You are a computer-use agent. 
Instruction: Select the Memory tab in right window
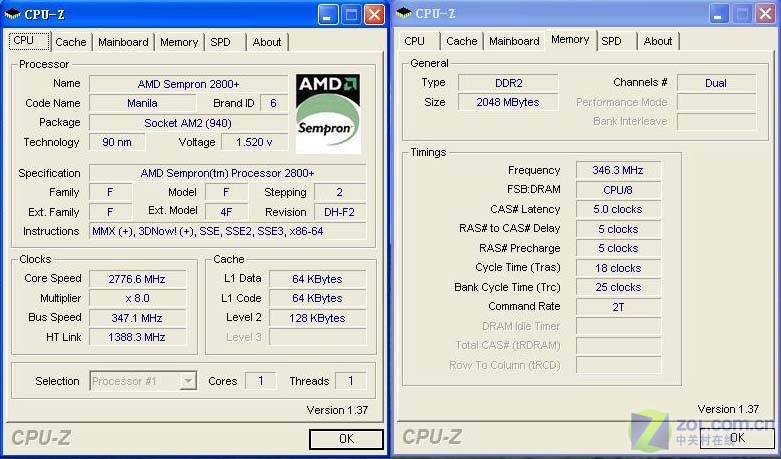pos(570,40)
